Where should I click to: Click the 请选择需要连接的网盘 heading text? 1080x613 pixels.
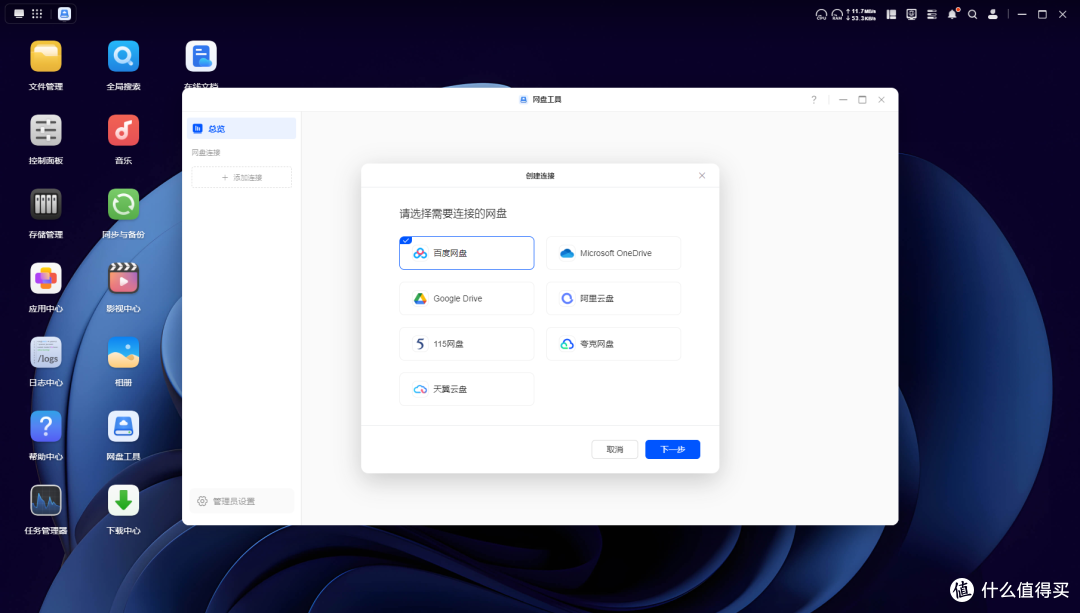(453, 214)
